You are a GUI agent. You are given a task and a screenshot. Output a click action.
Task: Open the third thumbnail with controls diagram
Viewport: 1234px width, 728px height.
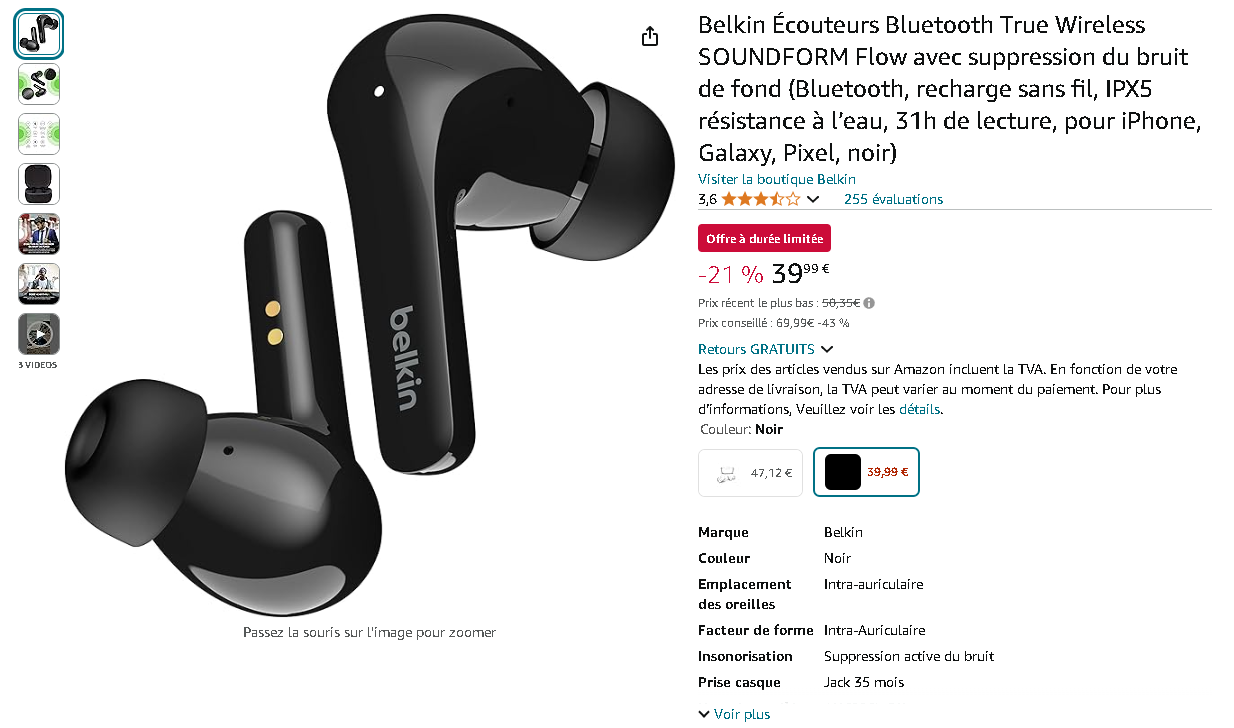[x=39, y=134]
